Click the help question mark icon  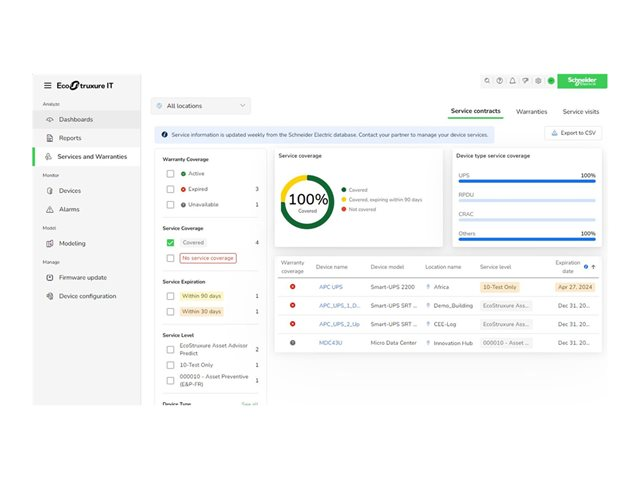click(500, 81)
